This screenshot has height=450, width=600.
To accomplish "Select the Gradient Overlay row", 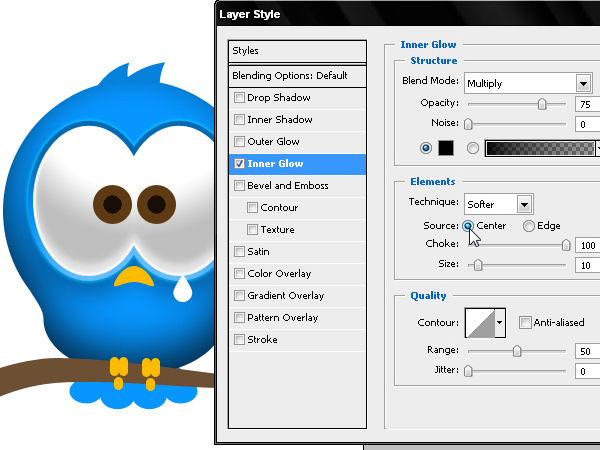I will pyautogui.click(x=297, y=296).
